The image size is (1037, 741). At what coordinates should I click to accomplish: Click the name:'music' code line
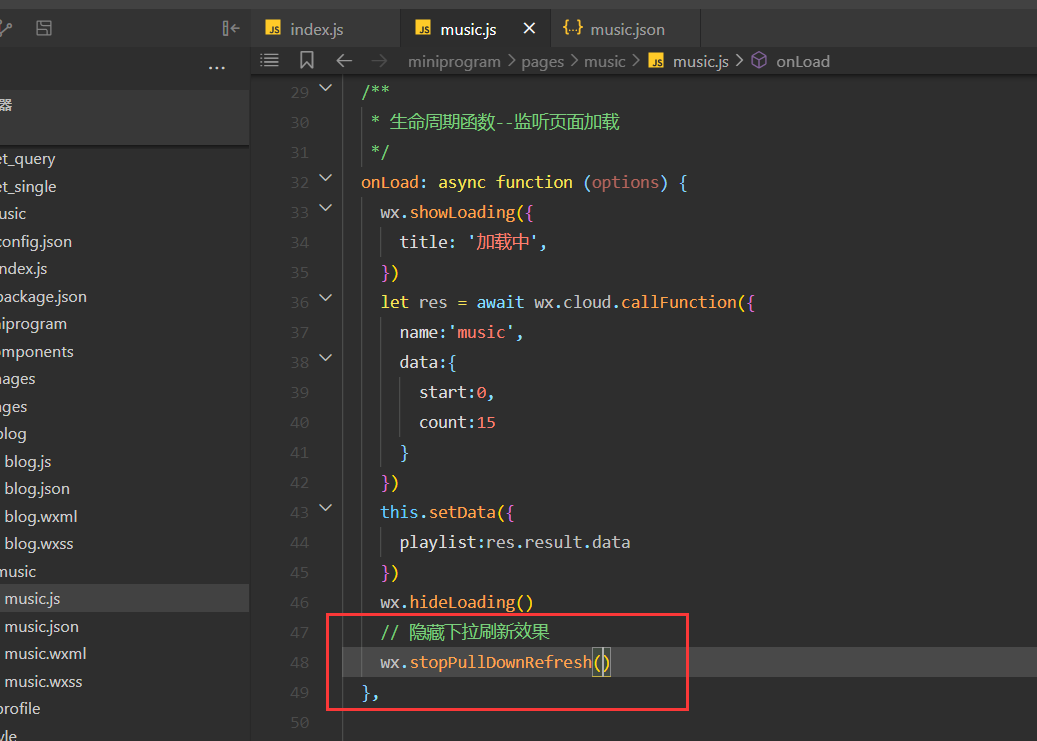point(461,332)
